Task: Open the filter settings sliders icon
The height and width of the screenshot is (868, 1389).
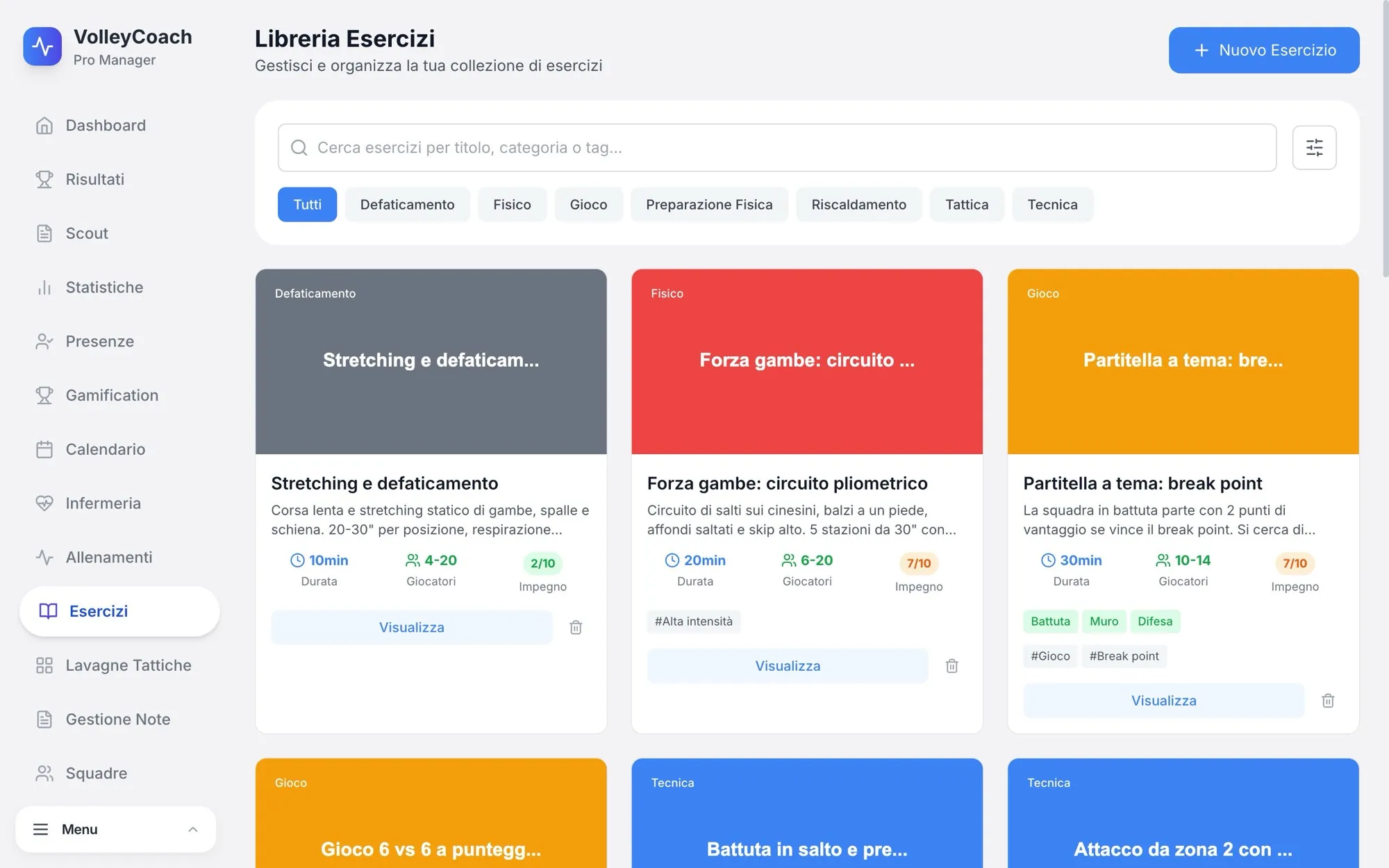Action: [1314, 147]
